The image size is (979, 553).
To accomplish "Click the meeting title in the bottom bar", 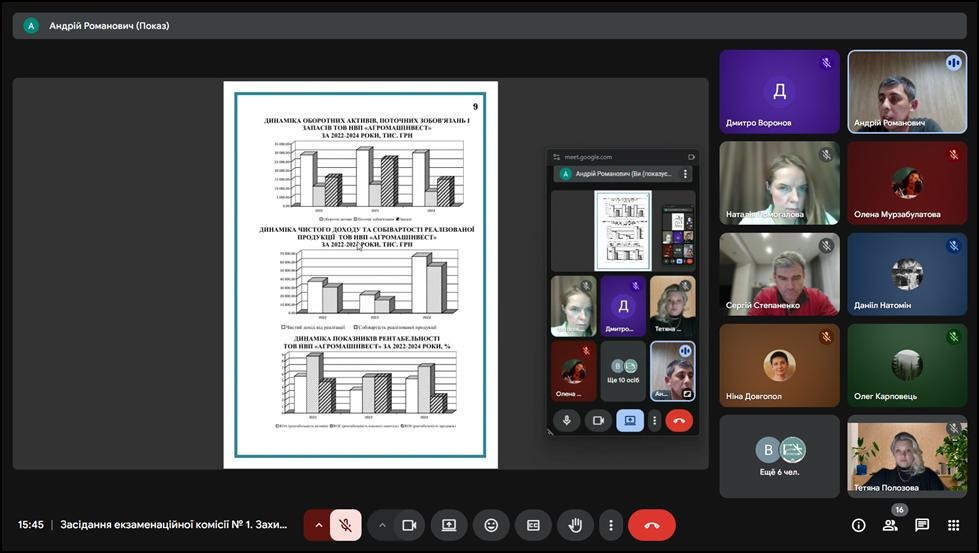I will [174, 525].
